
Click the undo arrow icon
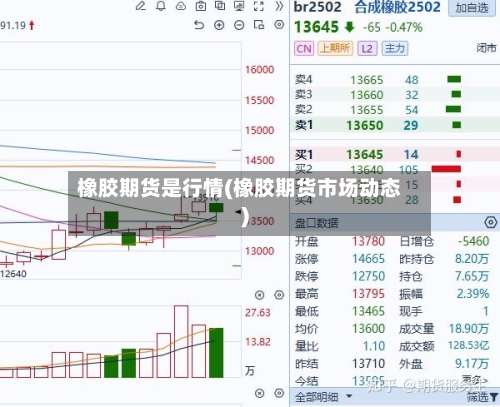coord(199,25)
